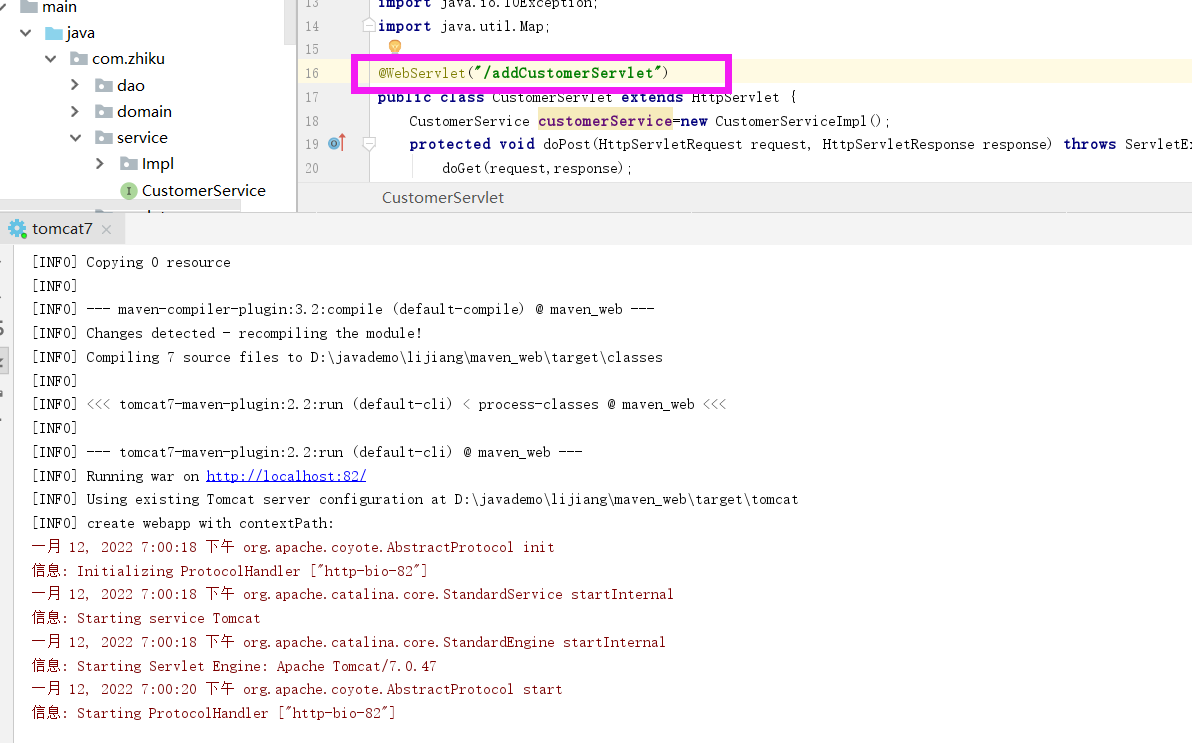Select the service package label
Screen dimensions: 1192x743
142,138
